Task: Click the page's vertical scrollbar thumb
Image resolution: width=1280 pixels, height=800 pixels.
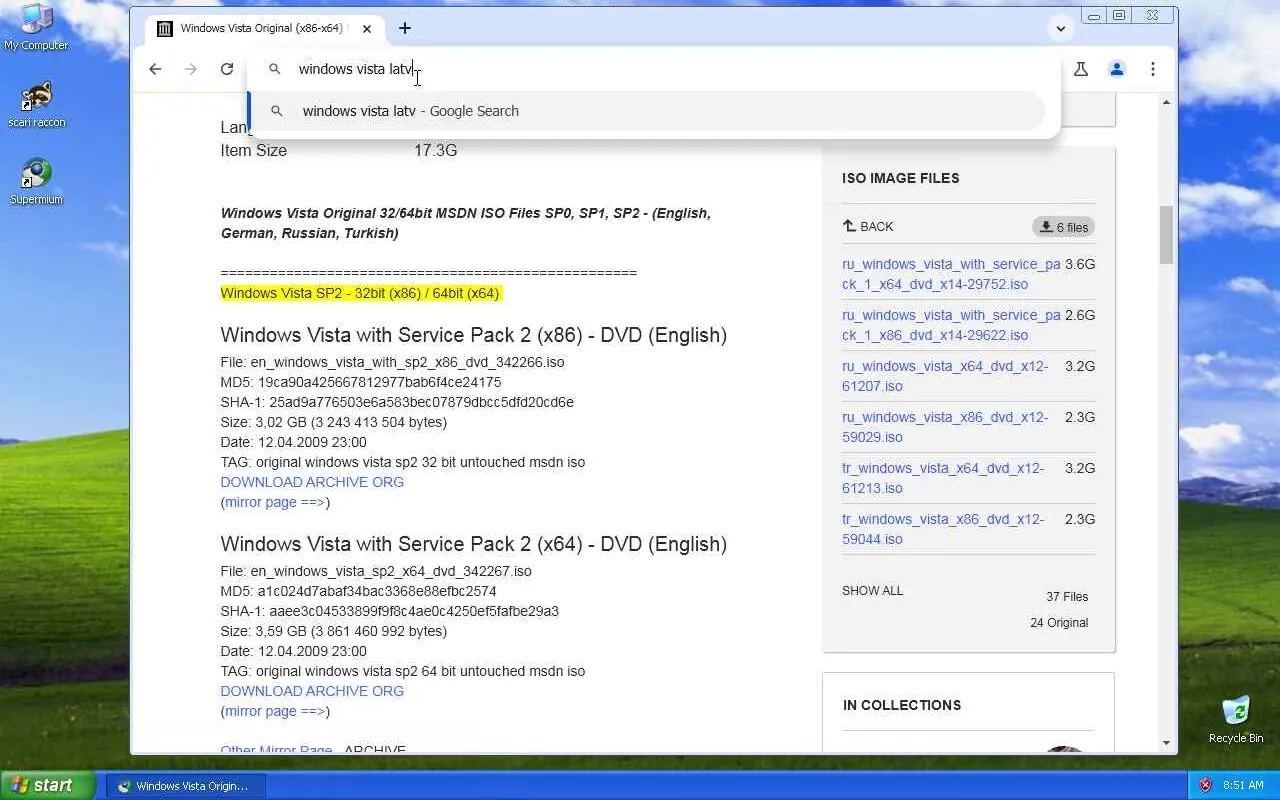Action: (1166, 235)
